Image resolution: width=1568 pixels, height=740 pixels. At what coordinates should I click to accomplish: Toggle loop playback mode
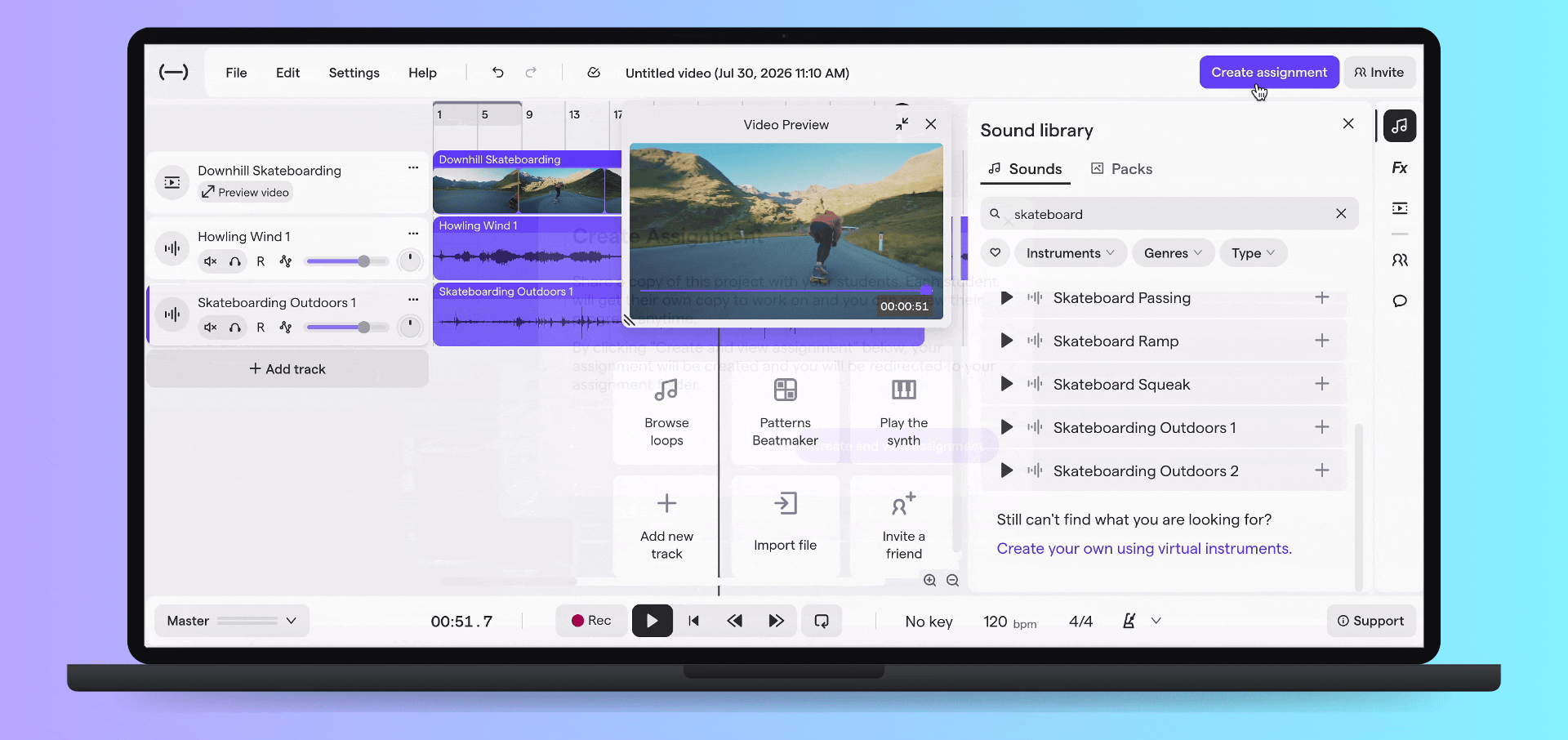pyautogui.click(x=822, y=621)
